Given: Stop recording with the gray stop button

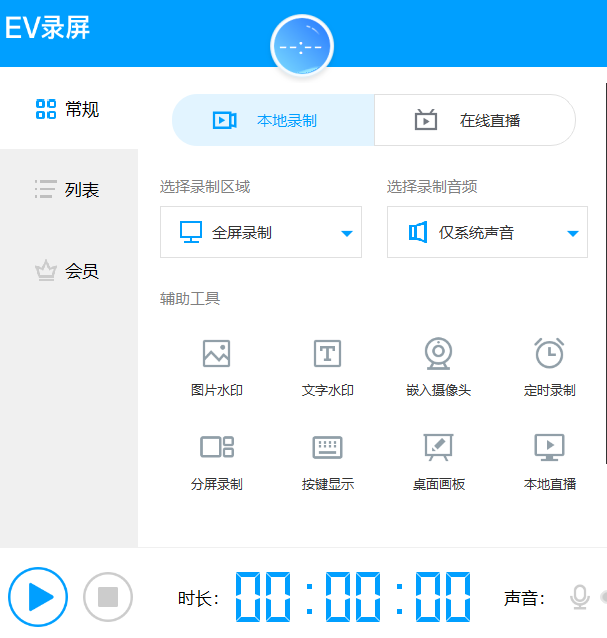Looking at the screenshot, I should (x=108, y=597).
